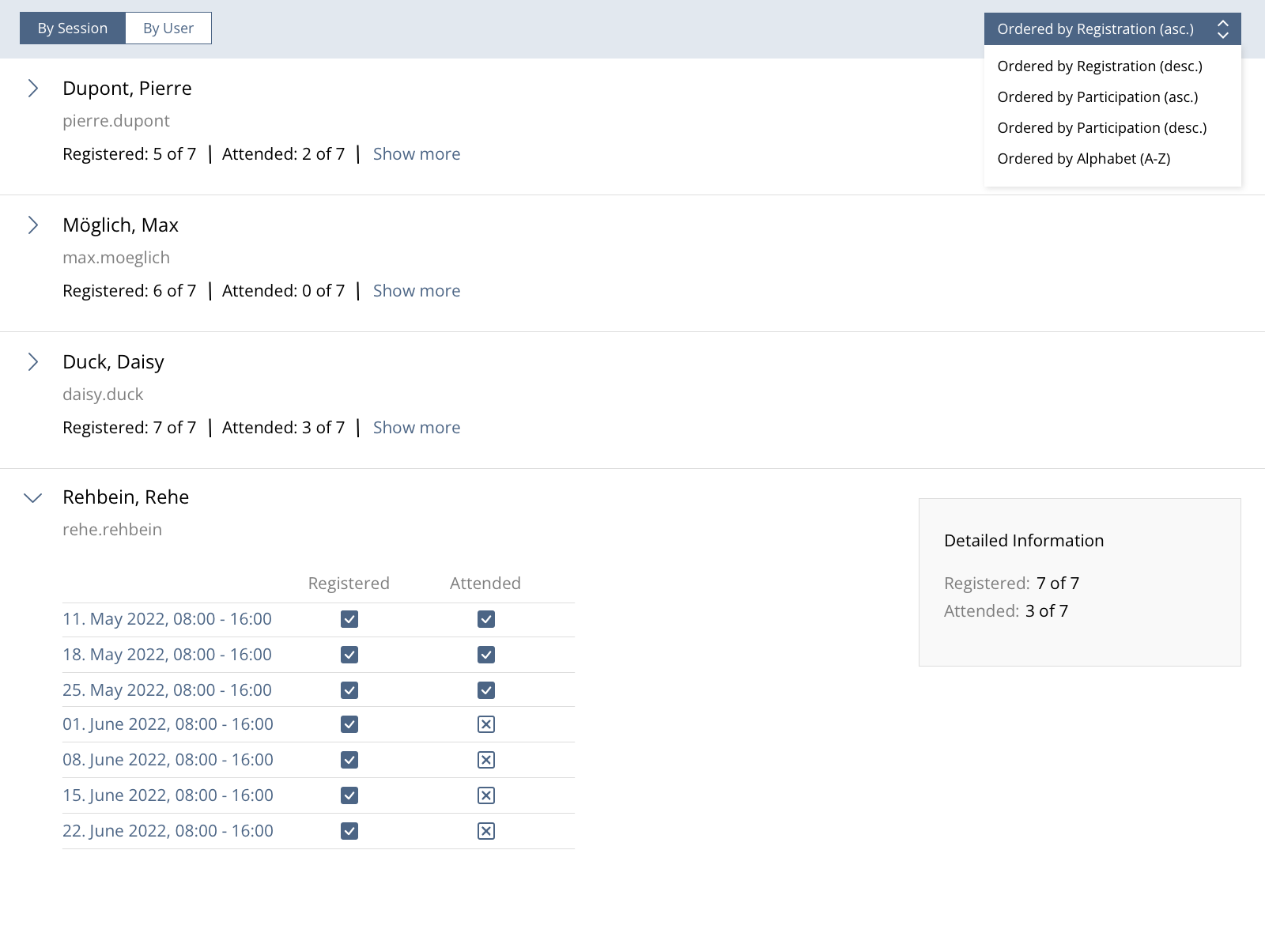Toggle Registered checkbox for 15. June 2022
This screenshot has height=952, width=1265.
click(x=349, y=795)
